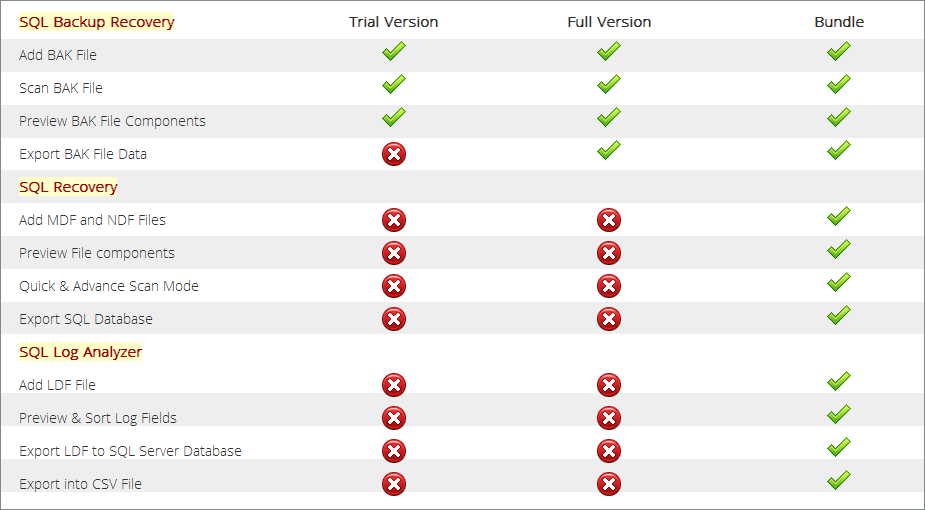Viewport: 925px width, 510px height.
Task: Click Trial Version red X for Quick & Advance Scan Mode
Action: click(394, 286)
